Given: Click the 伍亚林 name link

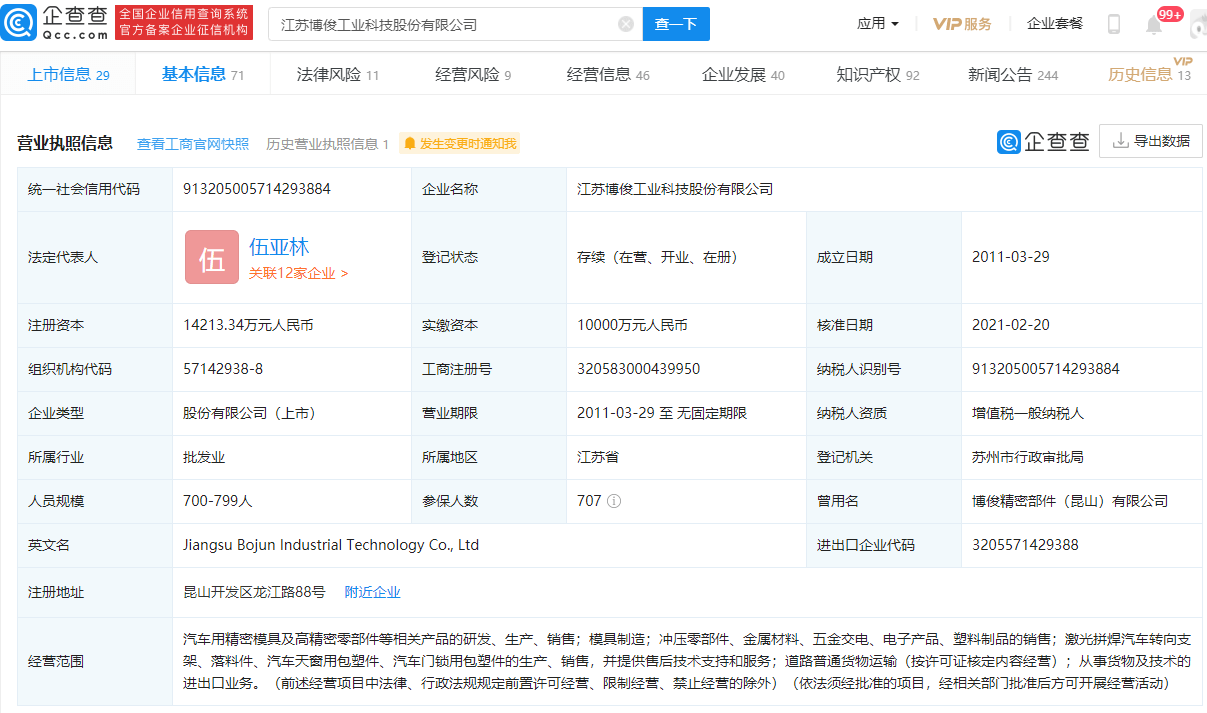Looking at the screenshot, I should (279, 247).
